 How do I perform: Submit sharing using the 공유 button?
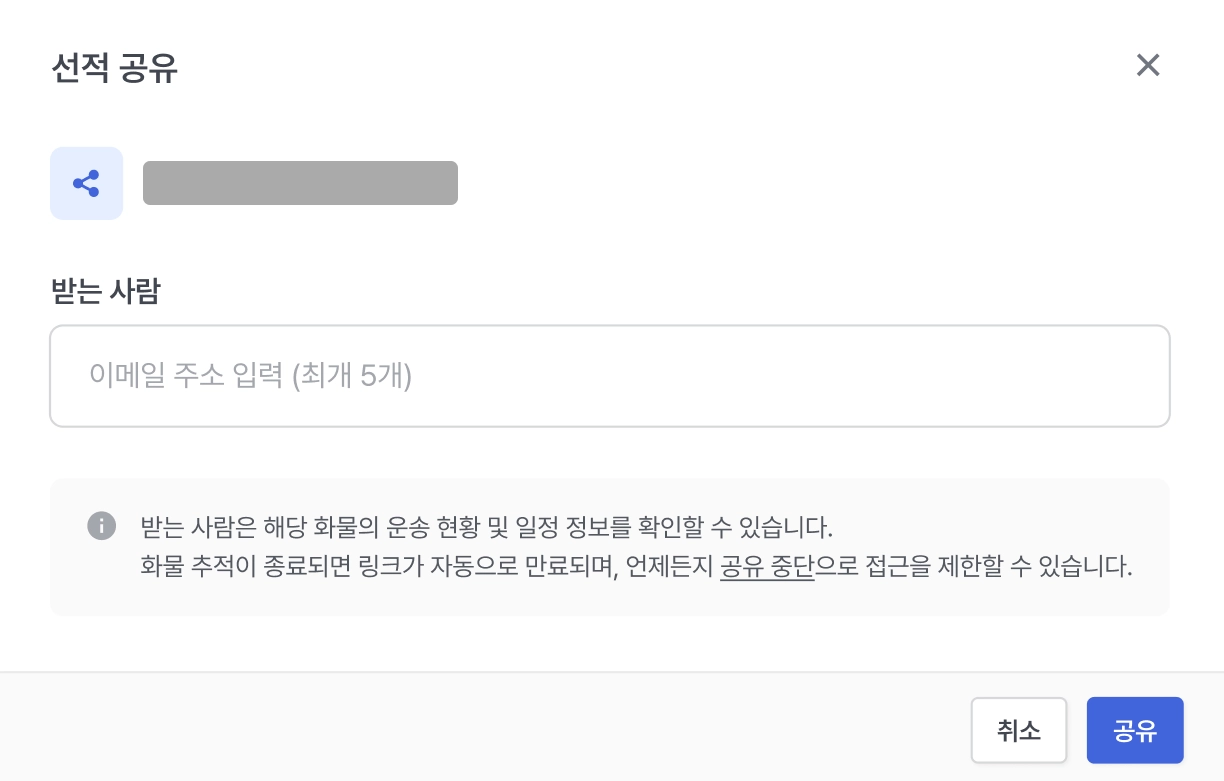(x=1134, y=730)
